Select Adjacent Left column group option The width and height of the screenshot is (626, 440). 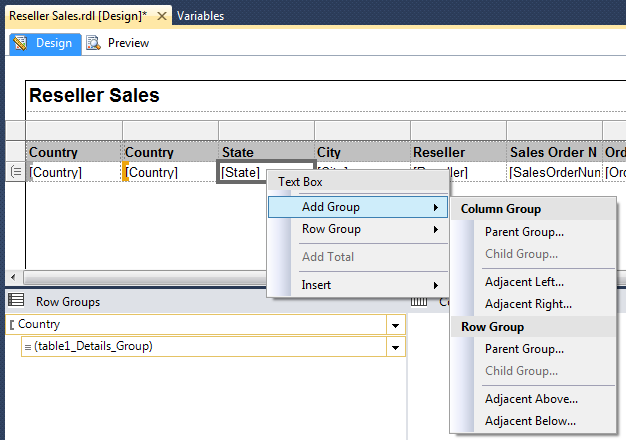pyautogui.click(x=524, y=282)
